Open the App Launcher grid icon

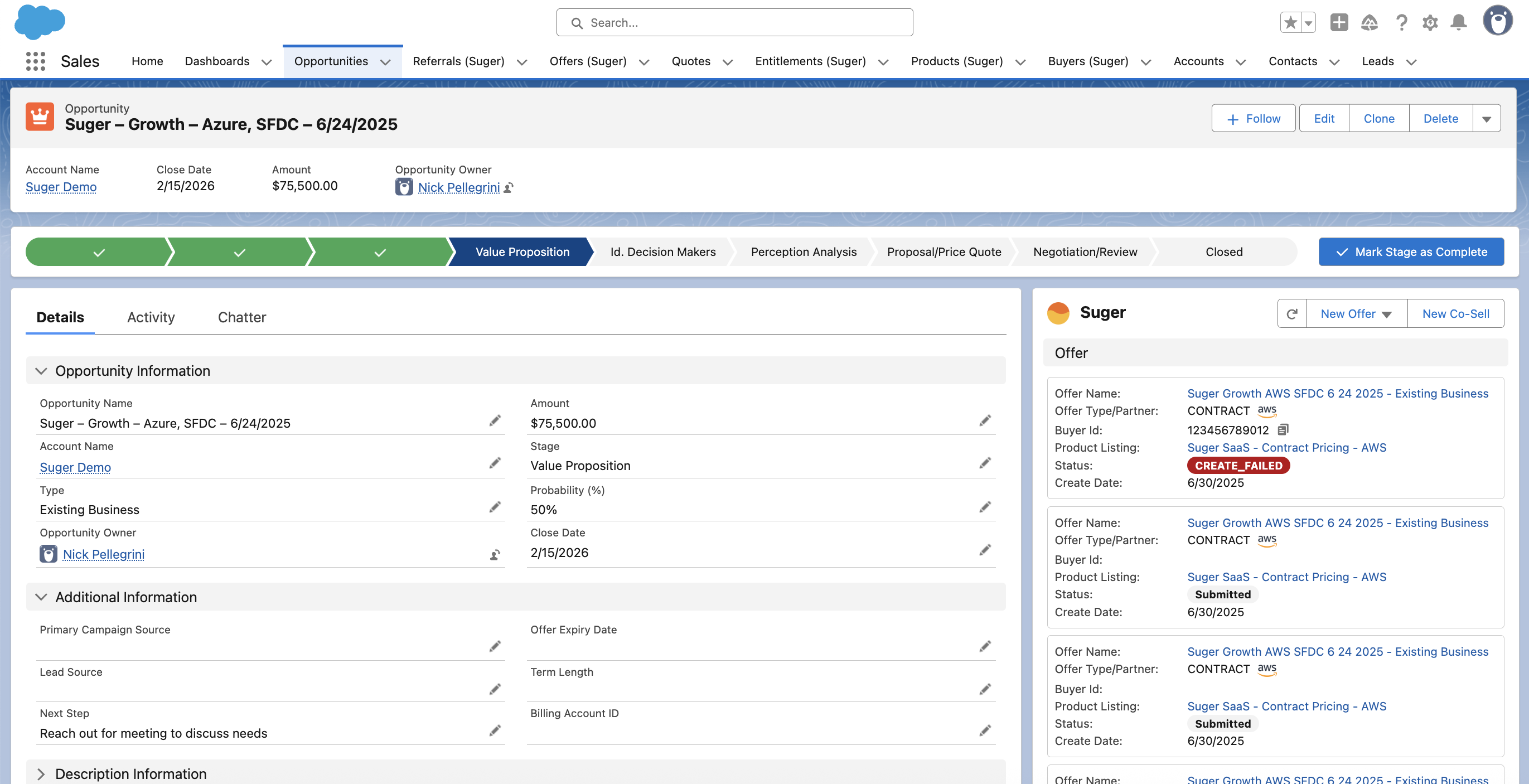(x=36, y=61)
